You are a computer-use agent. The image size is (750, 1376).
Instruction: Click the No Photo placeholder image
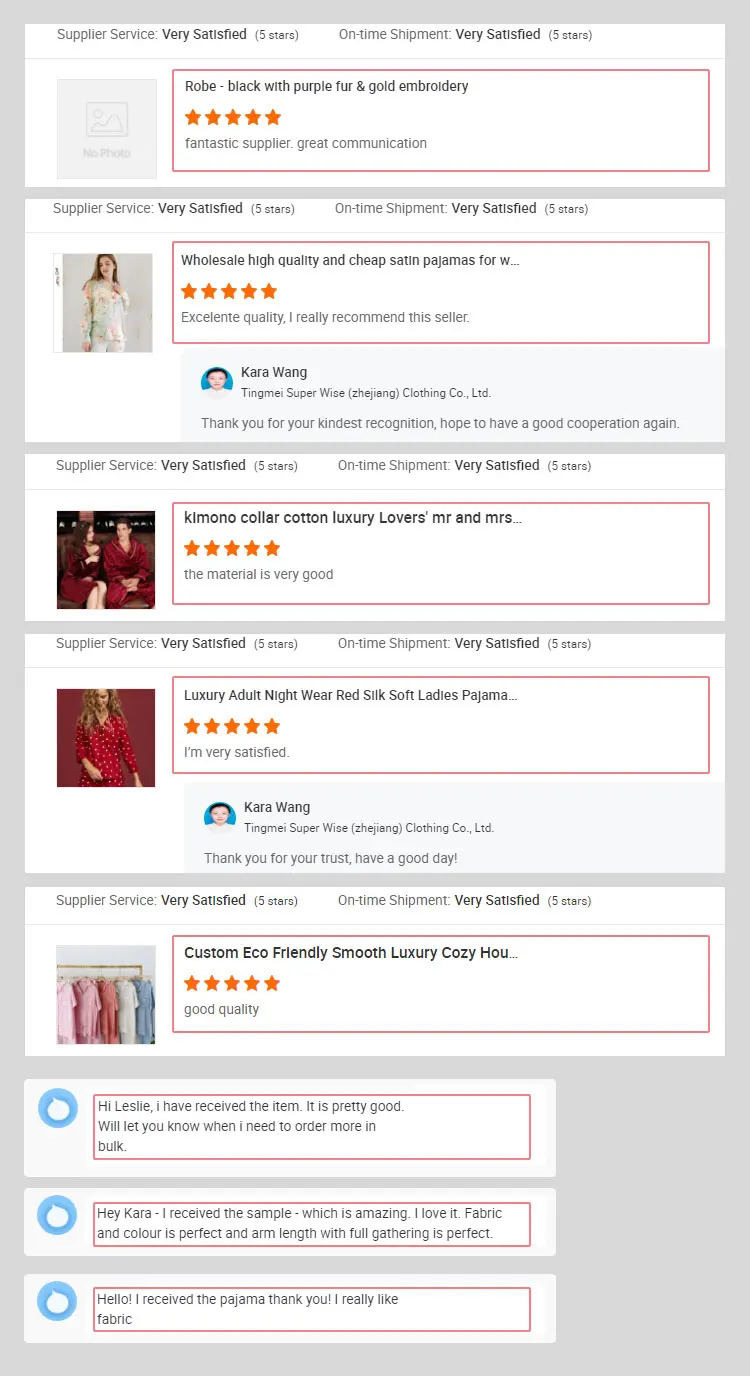[106, 129]
